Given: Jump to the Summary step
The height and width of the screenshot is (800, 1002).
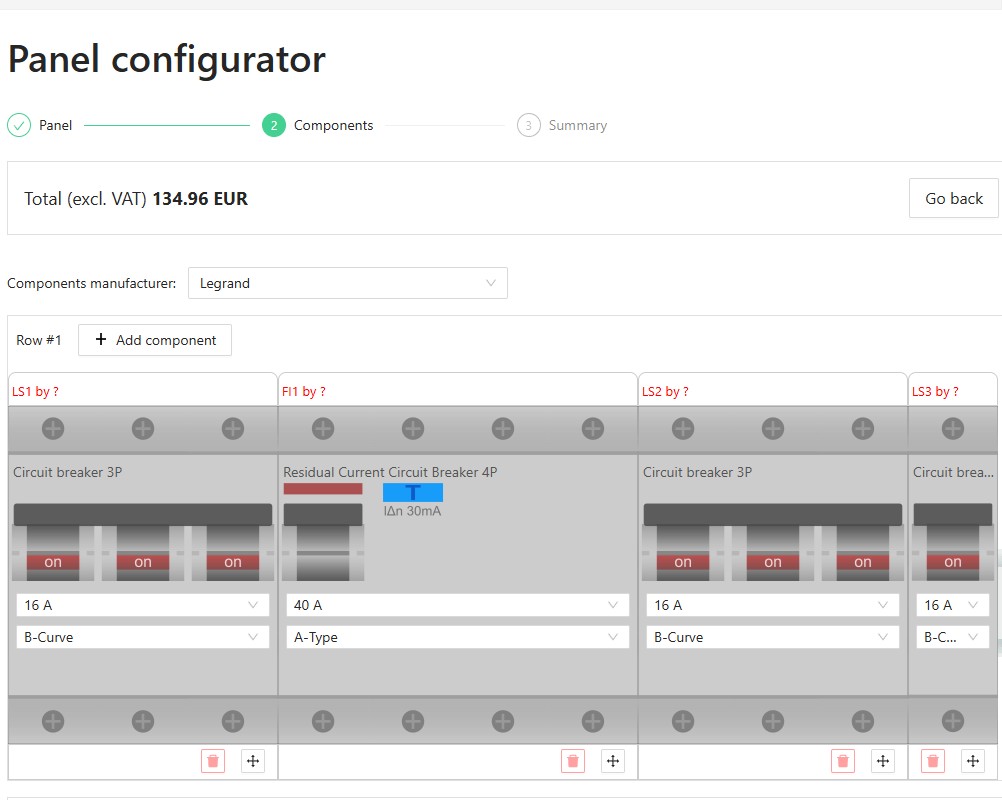Looking at the screenshot, I should point(562,125).
